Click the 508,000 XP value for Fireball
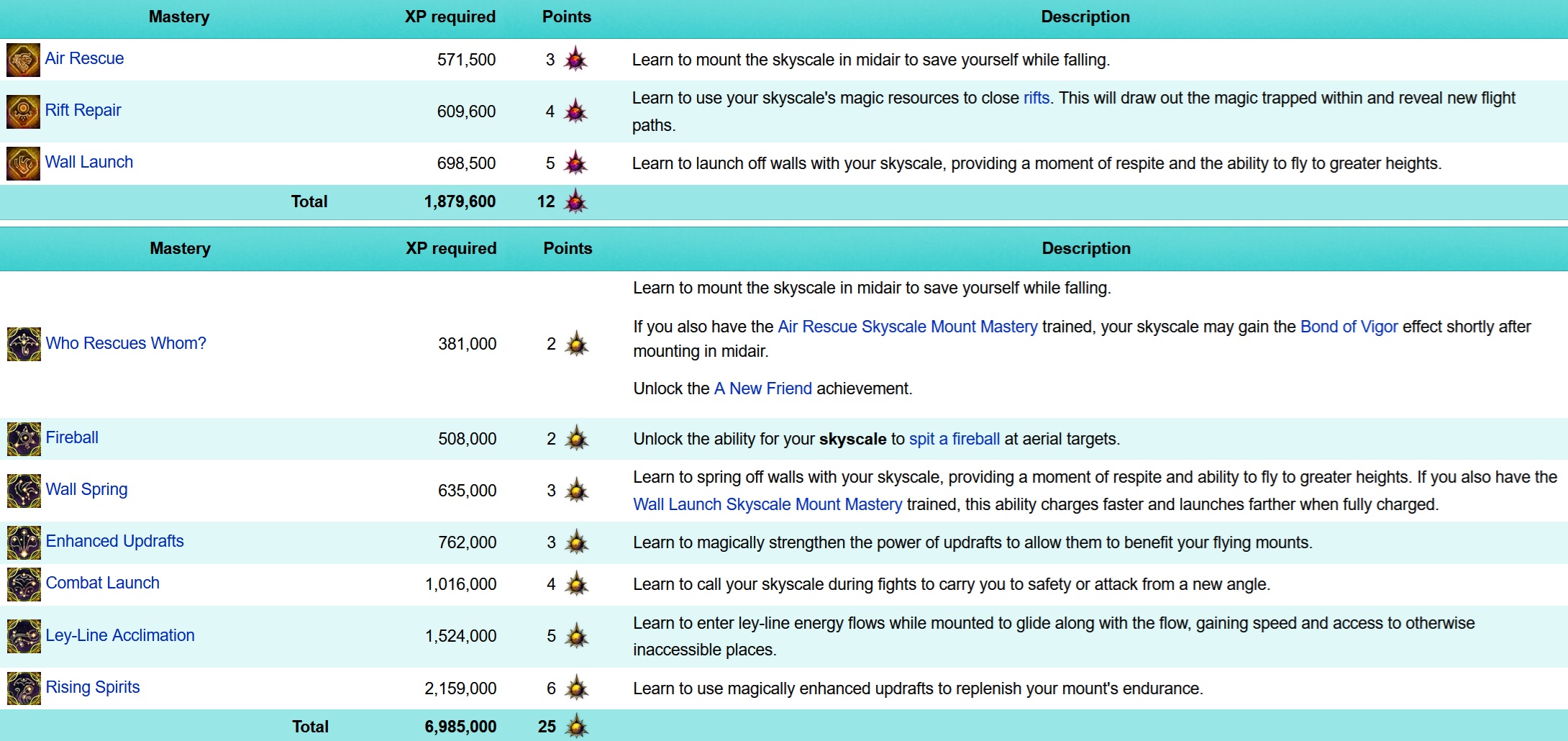Screen dimensions: 1568x741 click(468, 439)
